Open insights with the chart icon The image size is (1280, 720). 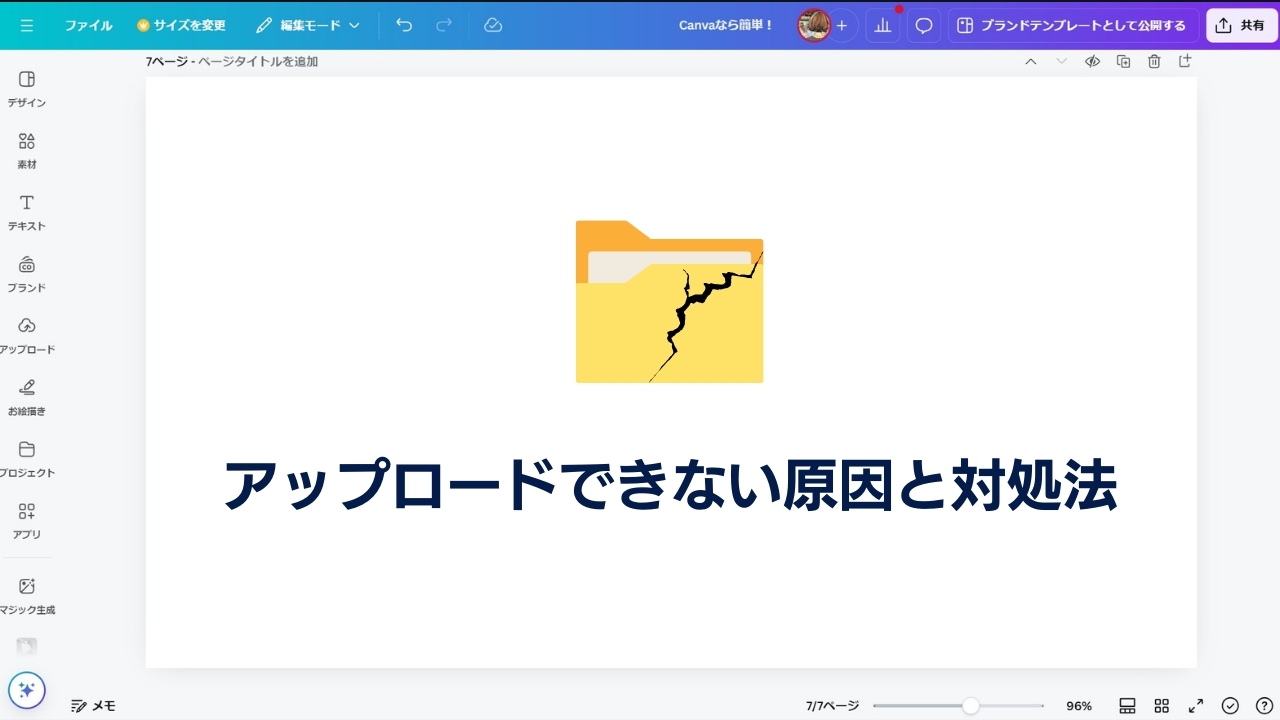(x=882, y=25)
